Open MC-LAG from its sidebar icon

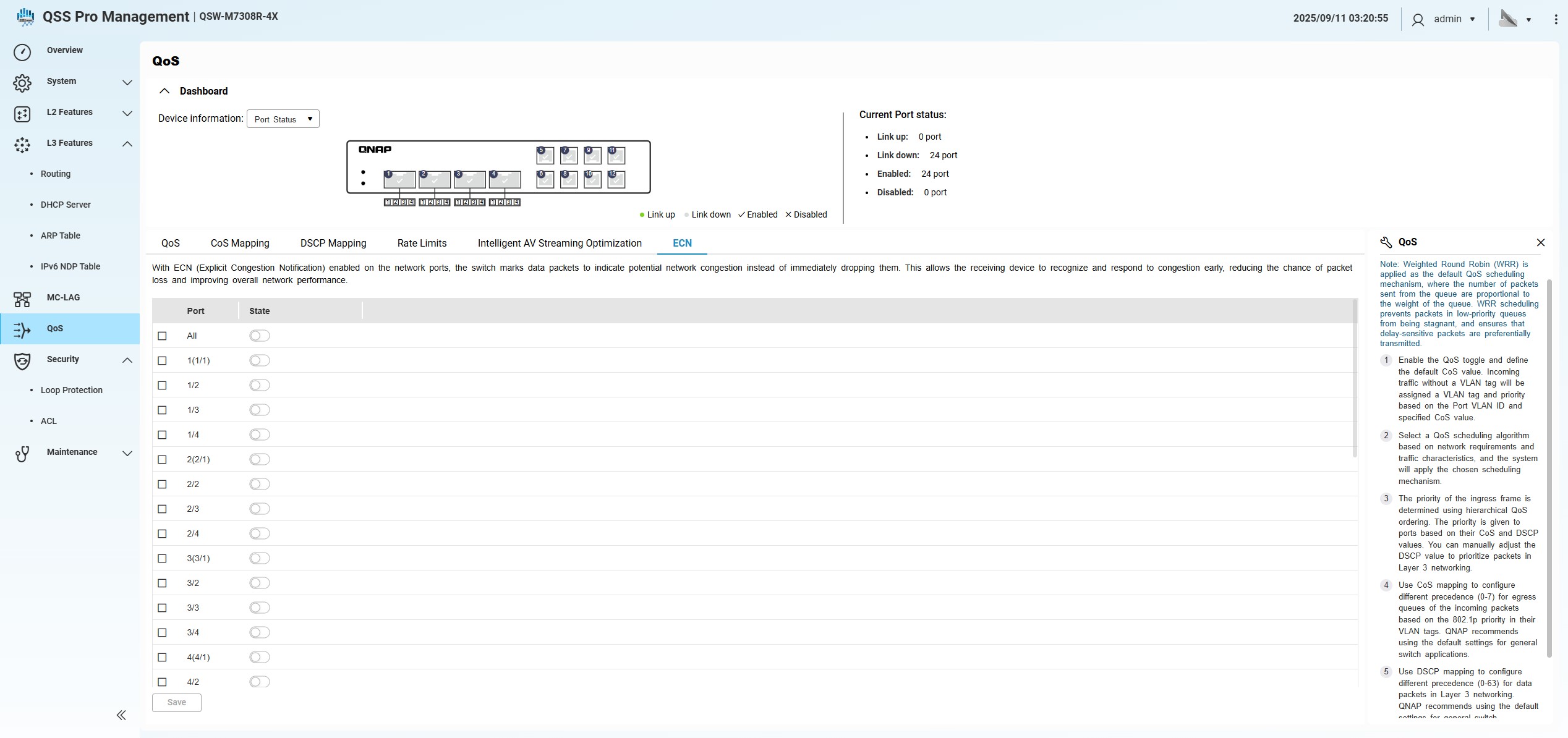pos(22,299)
